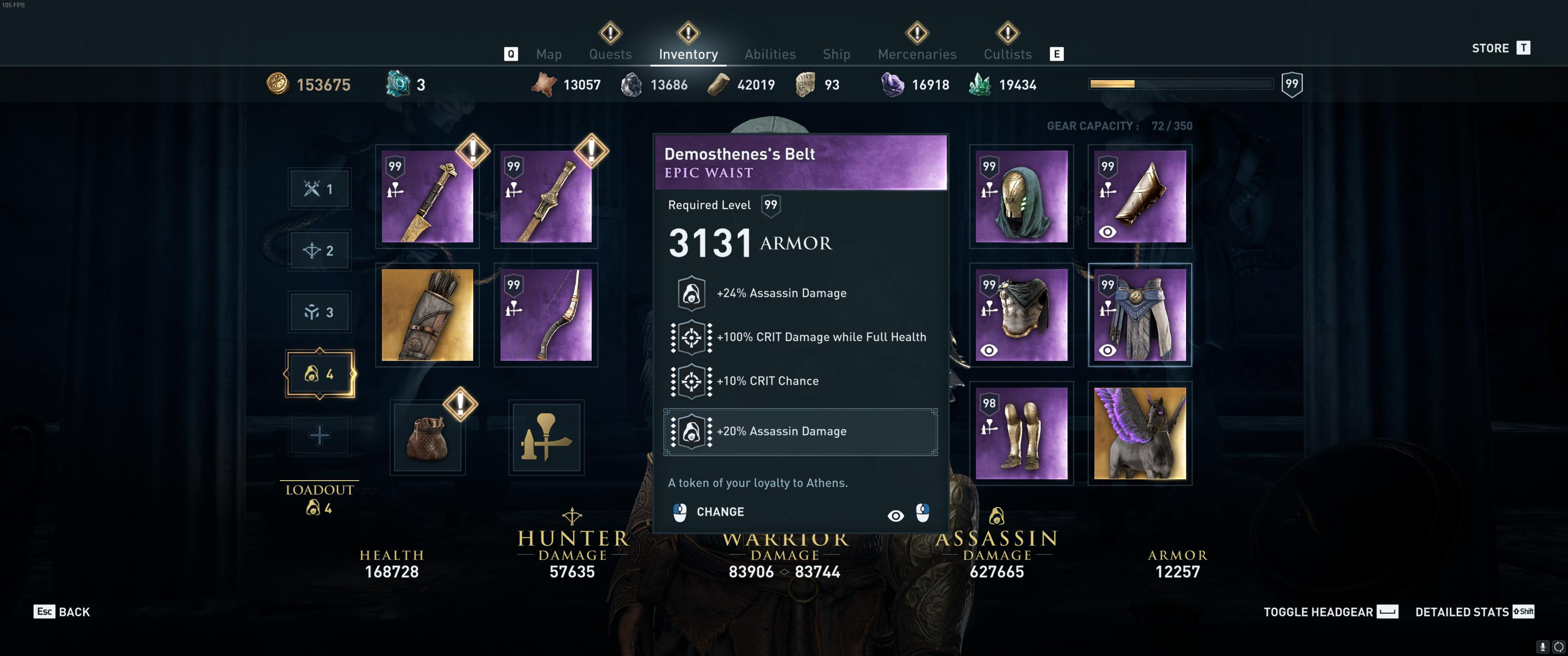
Task: Click the bow weapon slot
Action: pos(546,315)
